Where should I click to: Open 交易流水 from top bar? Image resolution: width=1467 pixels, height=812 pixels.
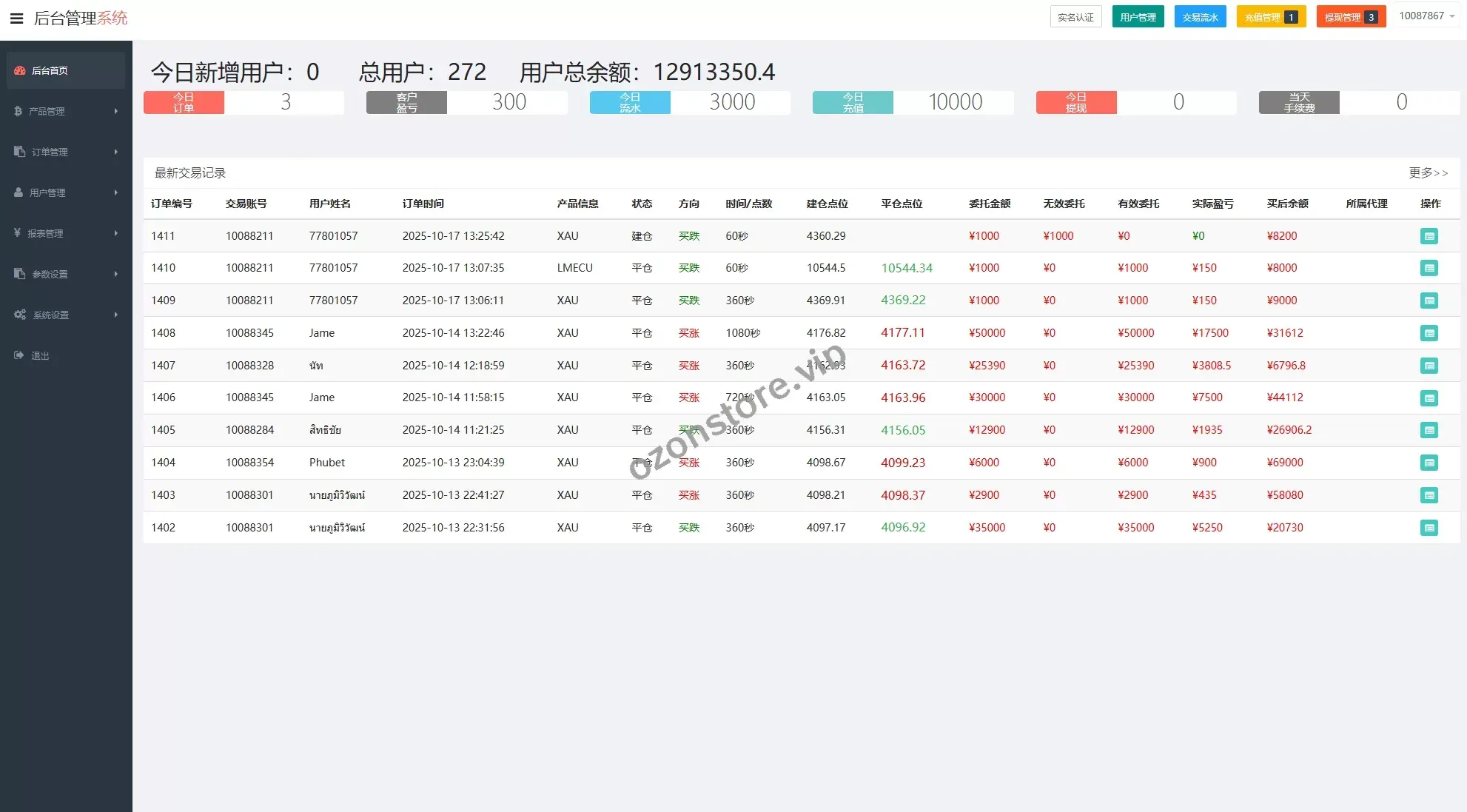point(1200,17)
